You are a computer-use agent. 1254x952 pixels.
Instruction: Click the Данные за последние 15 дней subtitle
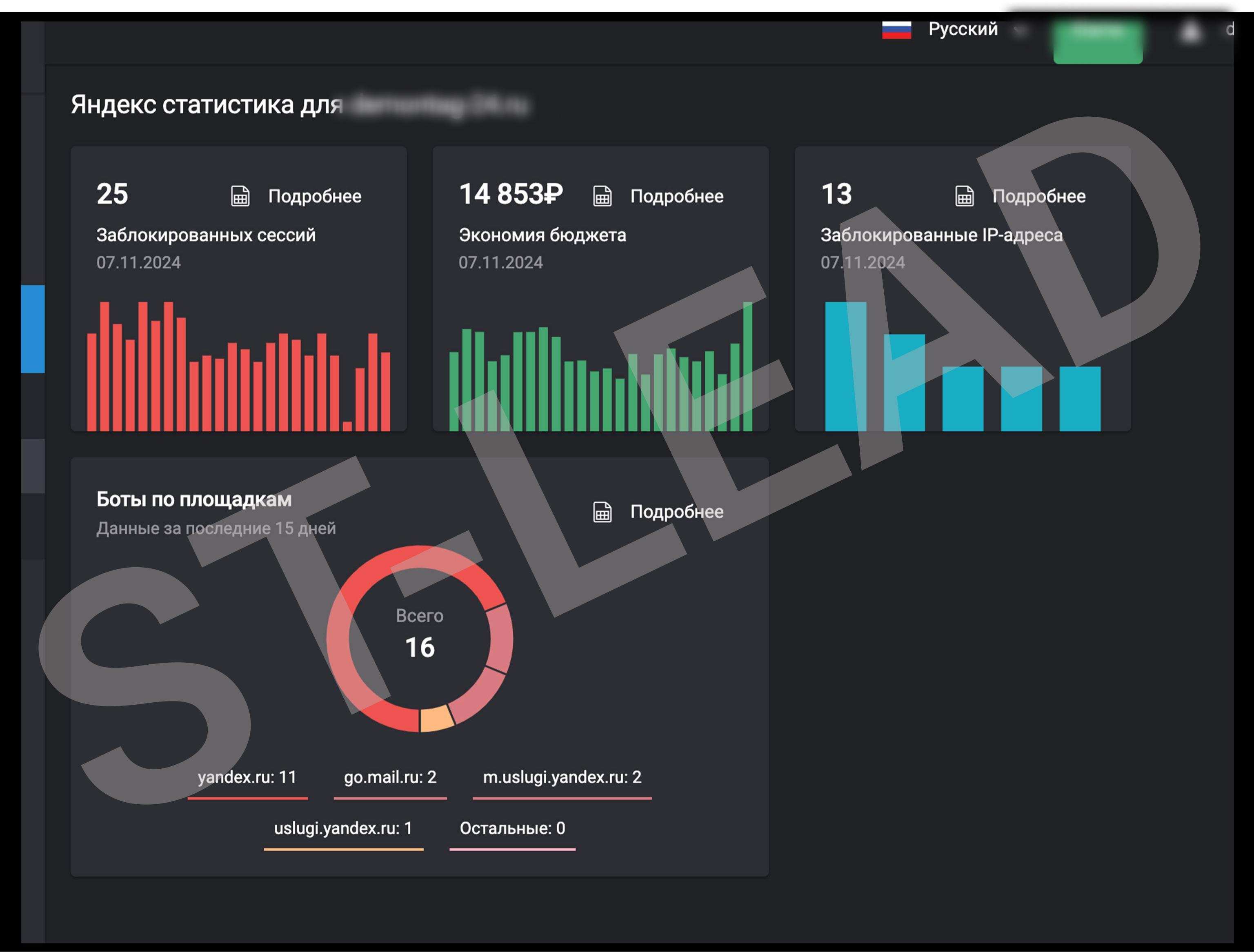point(216,528)
